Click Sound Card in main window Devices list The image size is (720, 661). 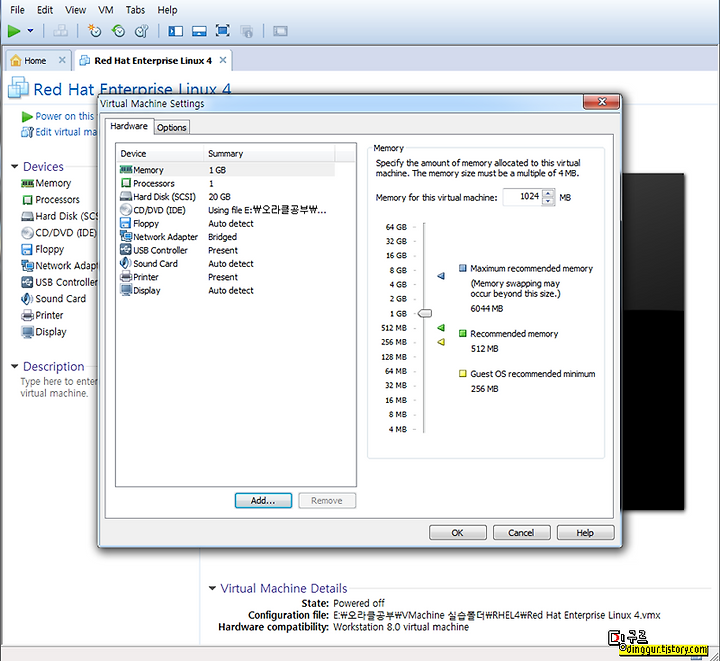pos(54,299)
